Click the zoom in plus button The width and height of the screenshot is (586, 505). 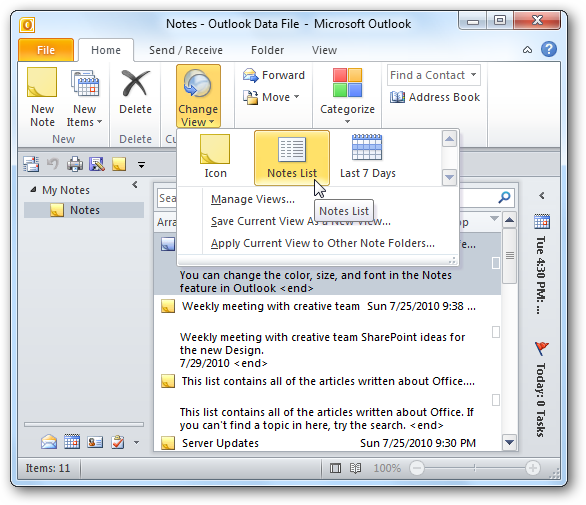coord(533,468)
